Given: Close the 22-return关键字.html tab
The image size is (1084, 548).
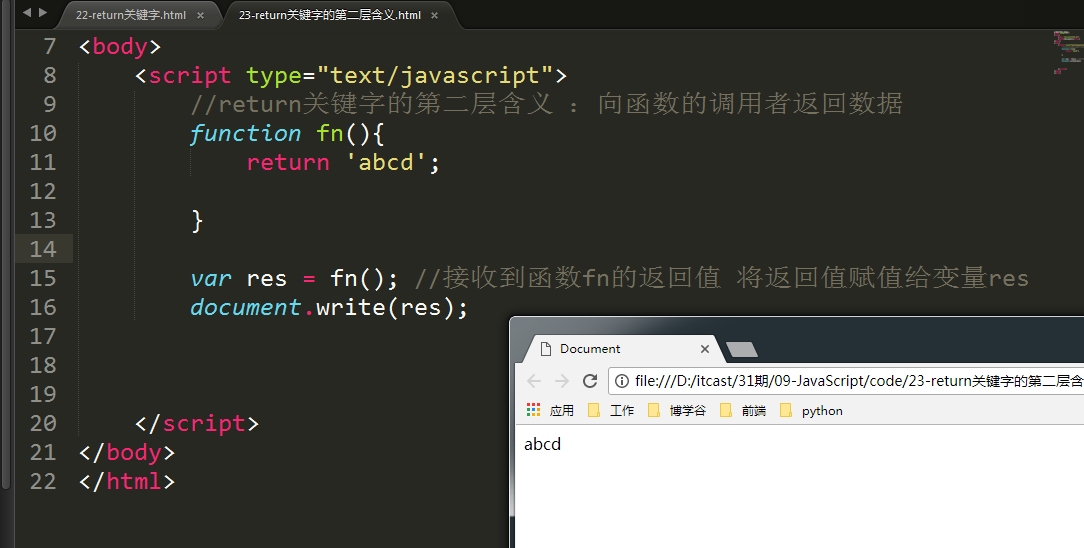Looking at the screenshot, I should point(200,15).
